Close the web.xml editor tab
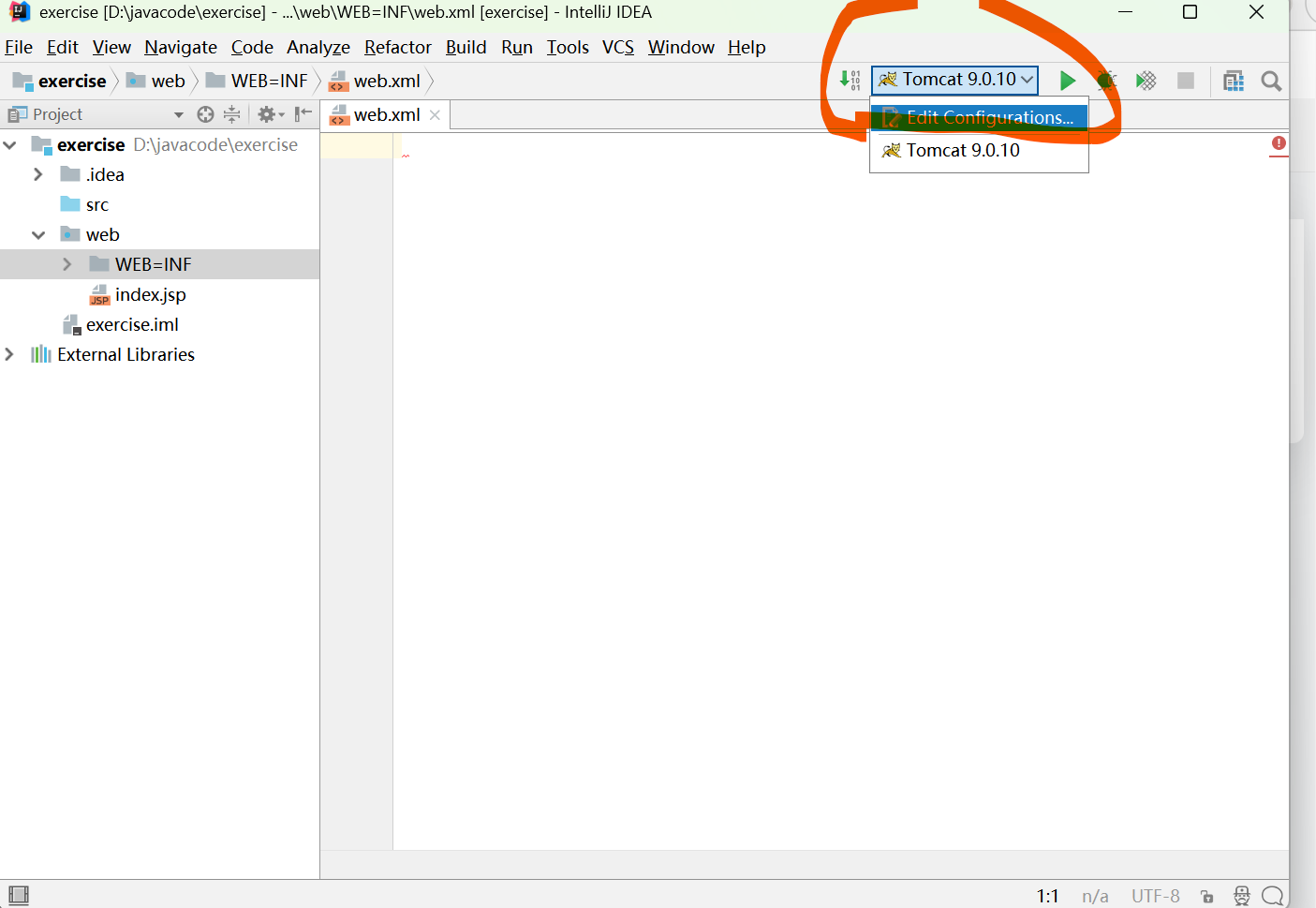Image resolution: width=1316 pixels, height=908 pixels. [435, 115]
